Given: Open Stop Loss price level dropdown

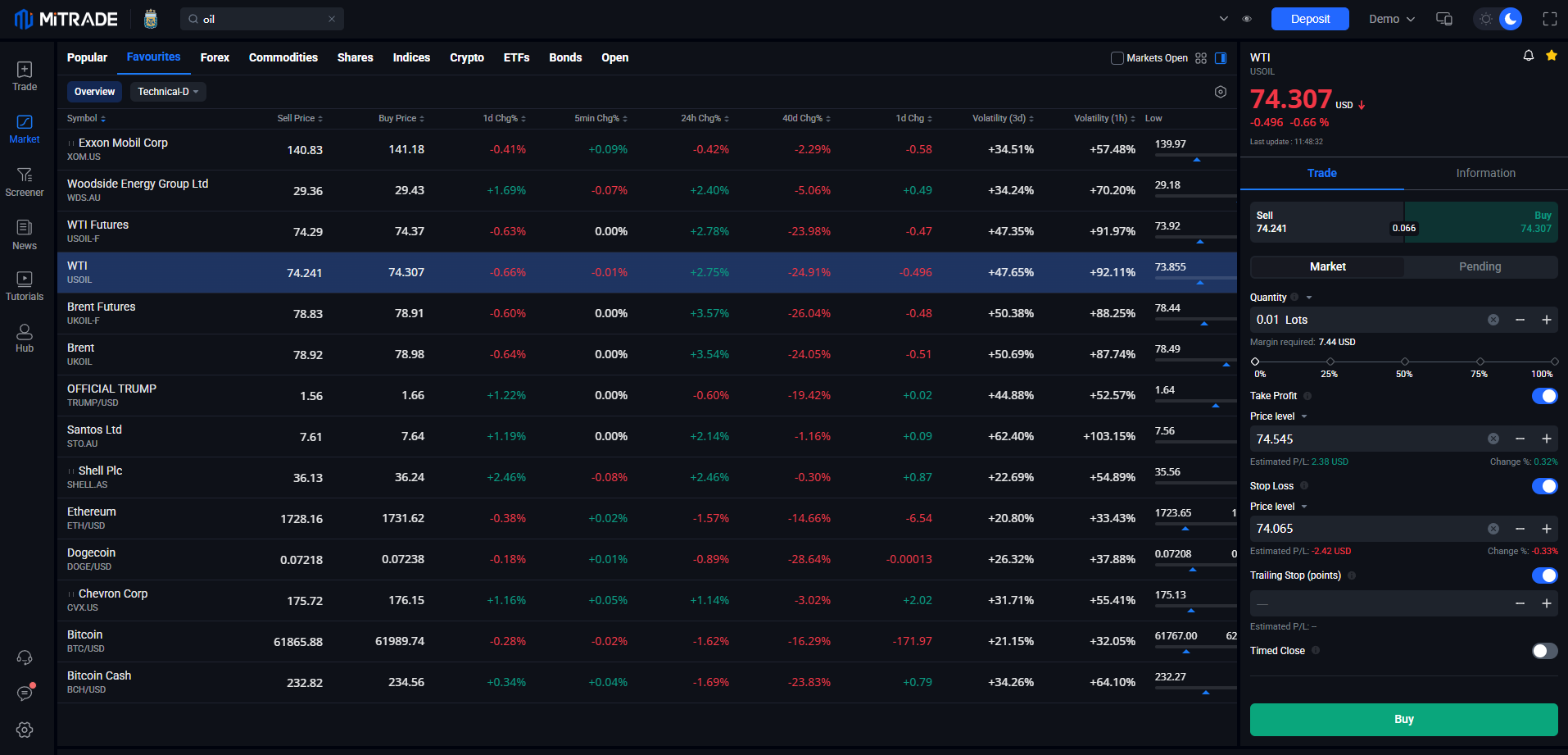Looking at the screenshot, I should pos(1304,507).
